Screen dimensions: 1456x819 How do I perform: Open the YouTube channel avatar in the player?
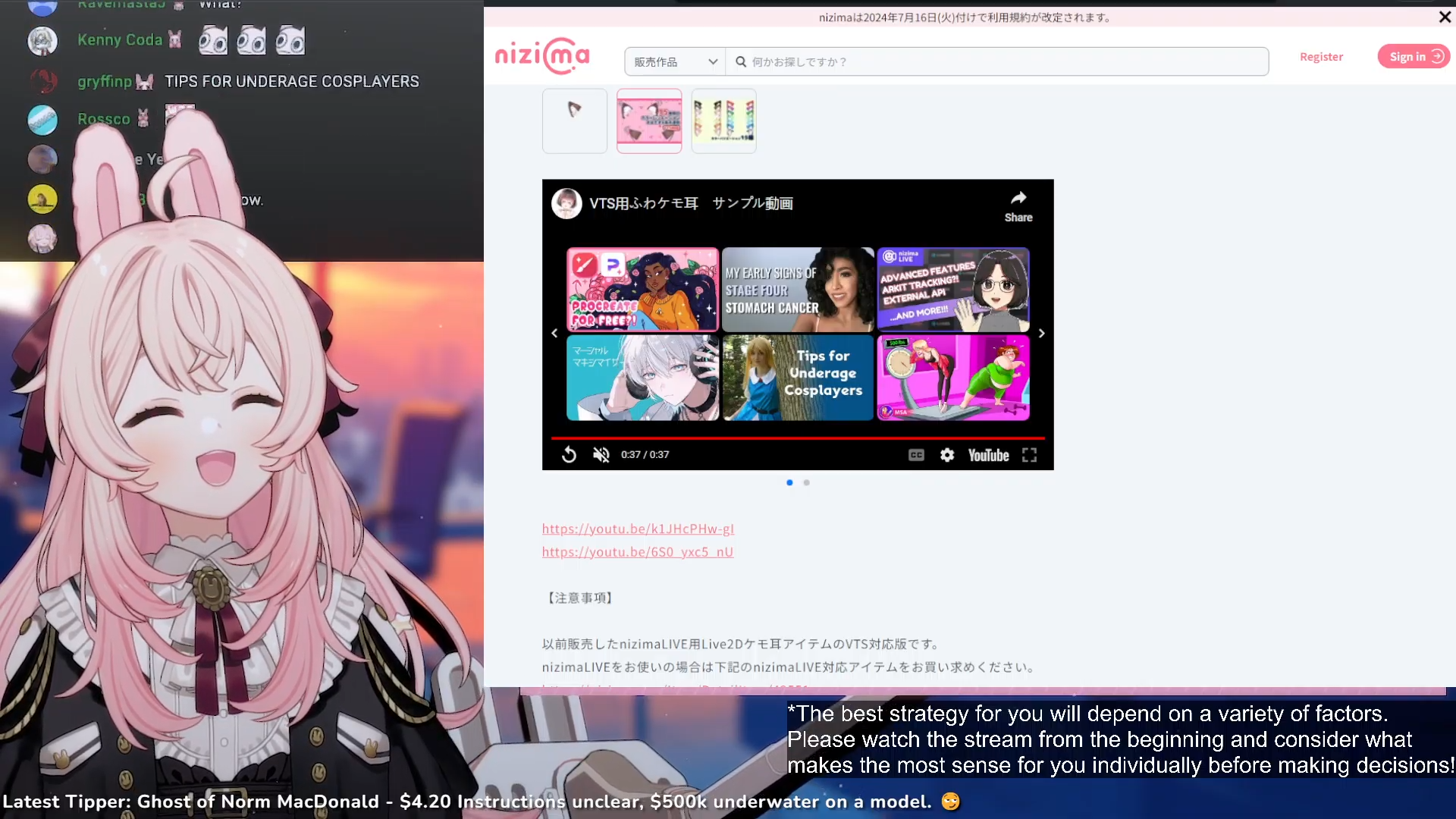pyautogui.click(x=566, y=203)
